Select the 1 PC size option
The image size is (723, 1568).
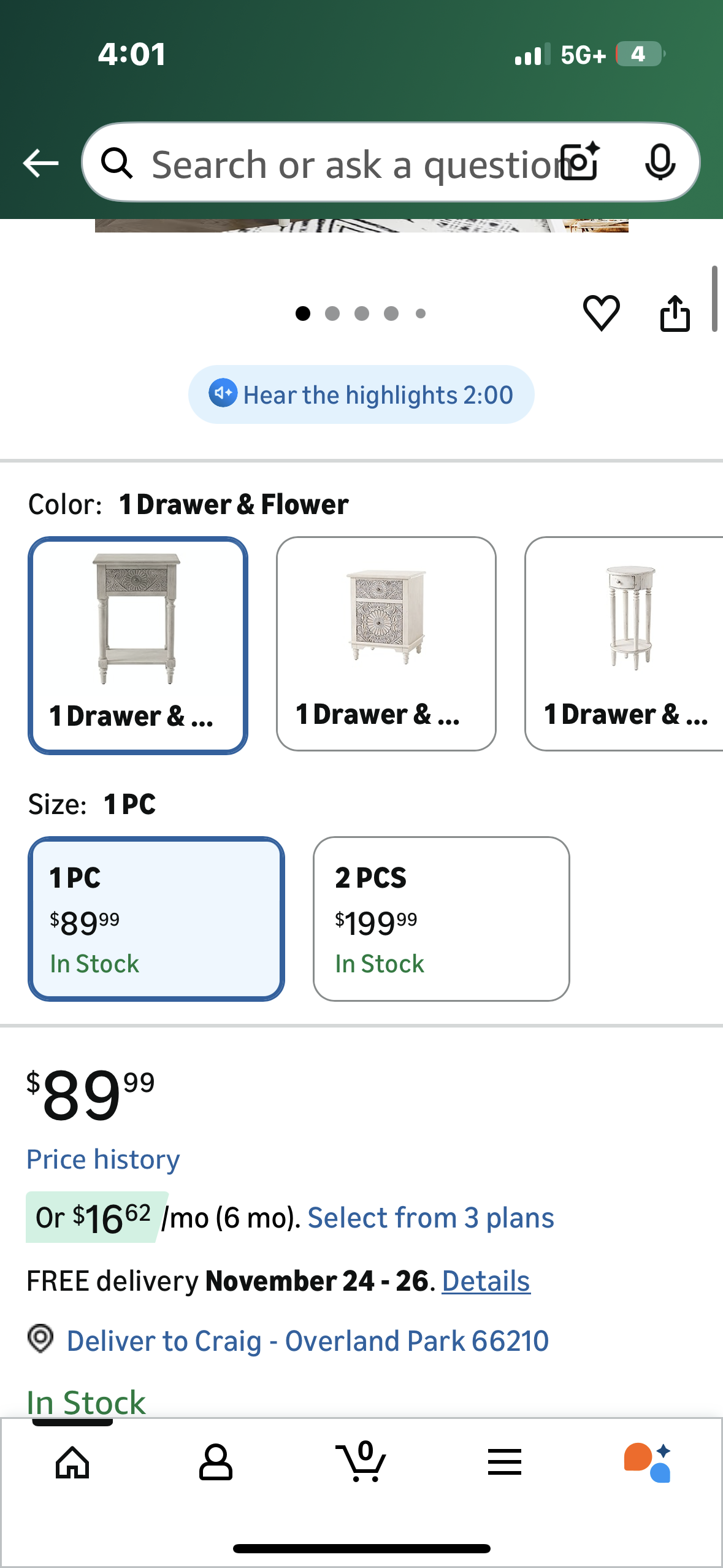coord(156,919)
